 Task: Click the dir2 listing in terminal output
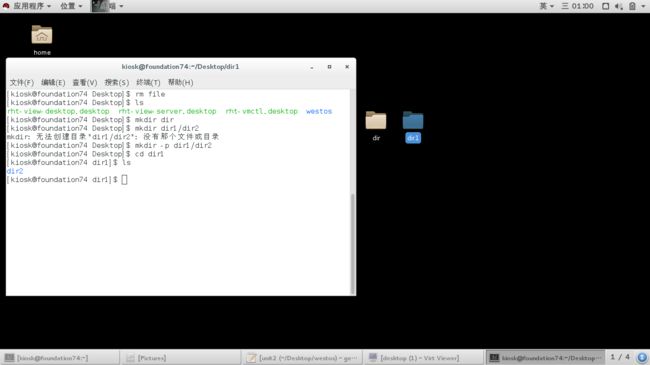pos(15,171)
